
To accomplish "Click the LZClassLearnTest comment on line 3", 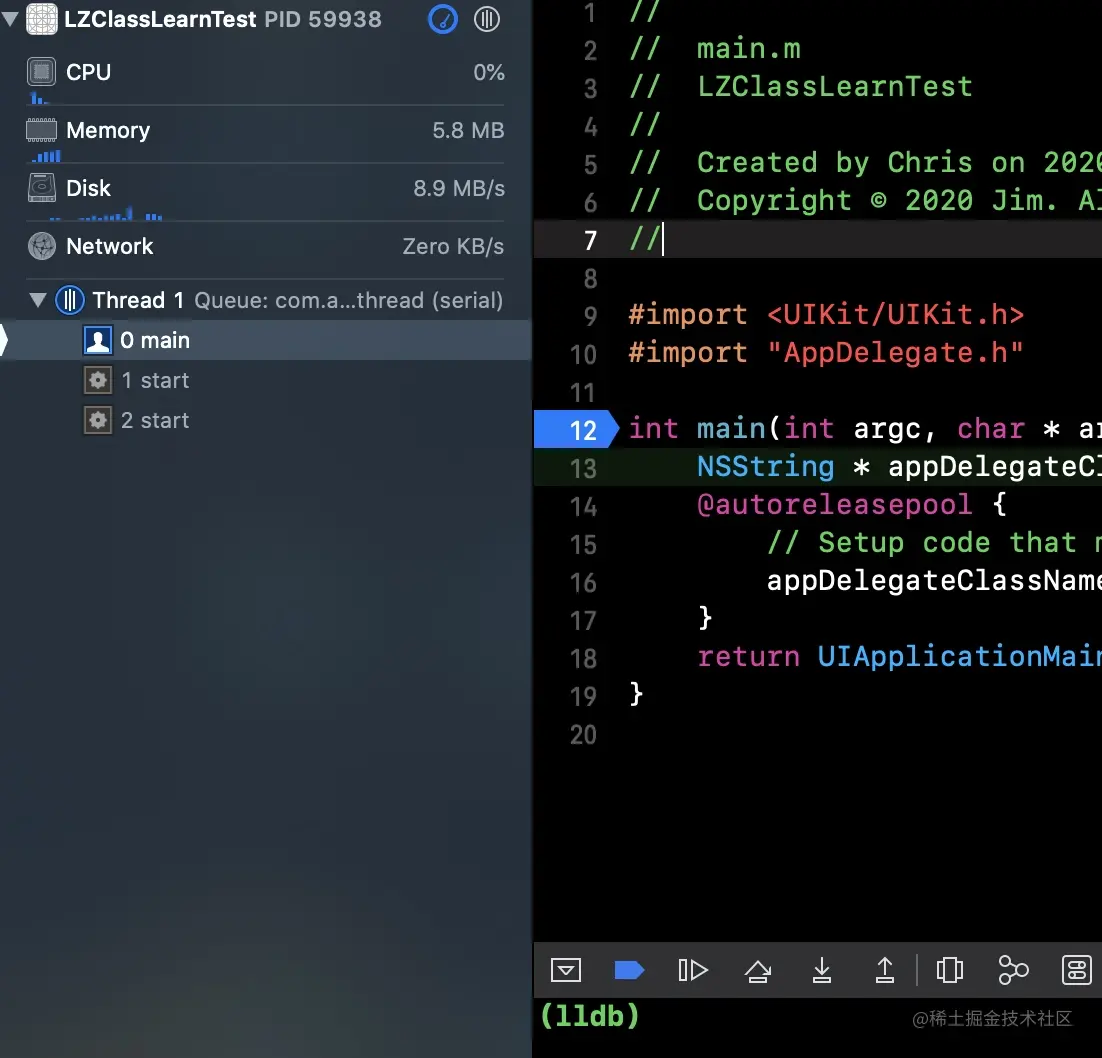I will click(x=834, y=86).
